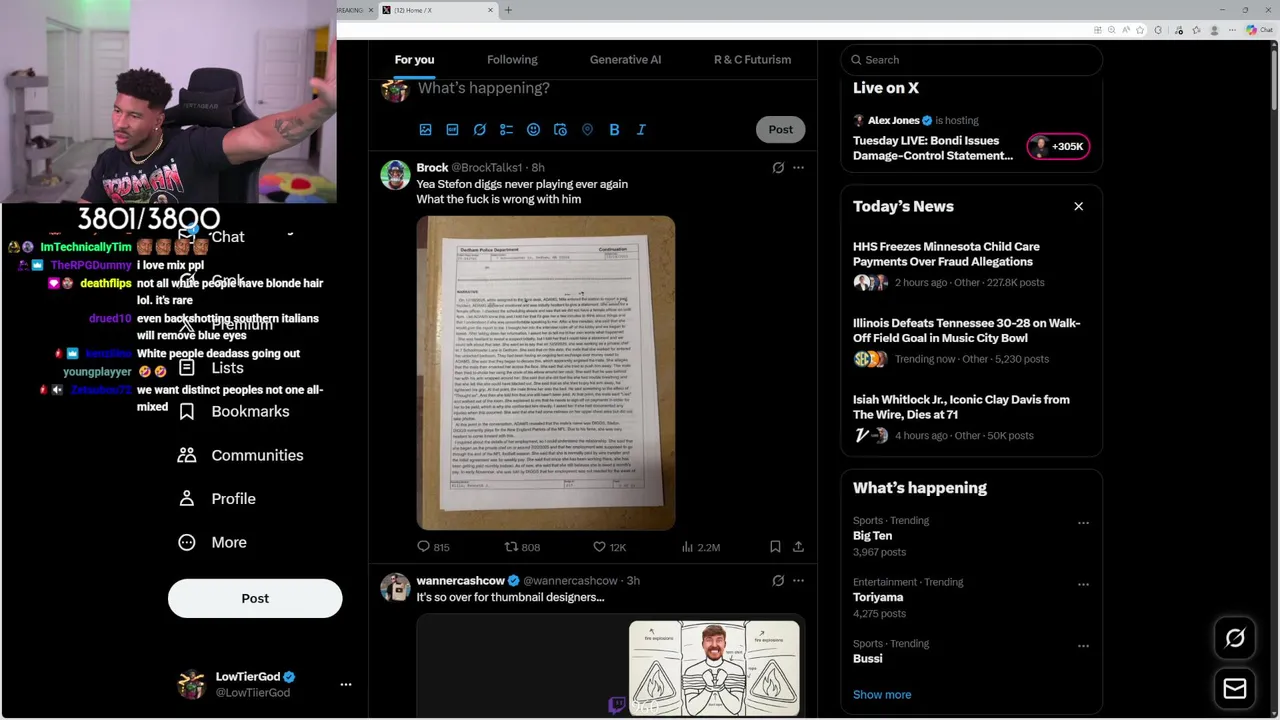
Task: Open the emoji picker in composer
Action: [533, 129]
